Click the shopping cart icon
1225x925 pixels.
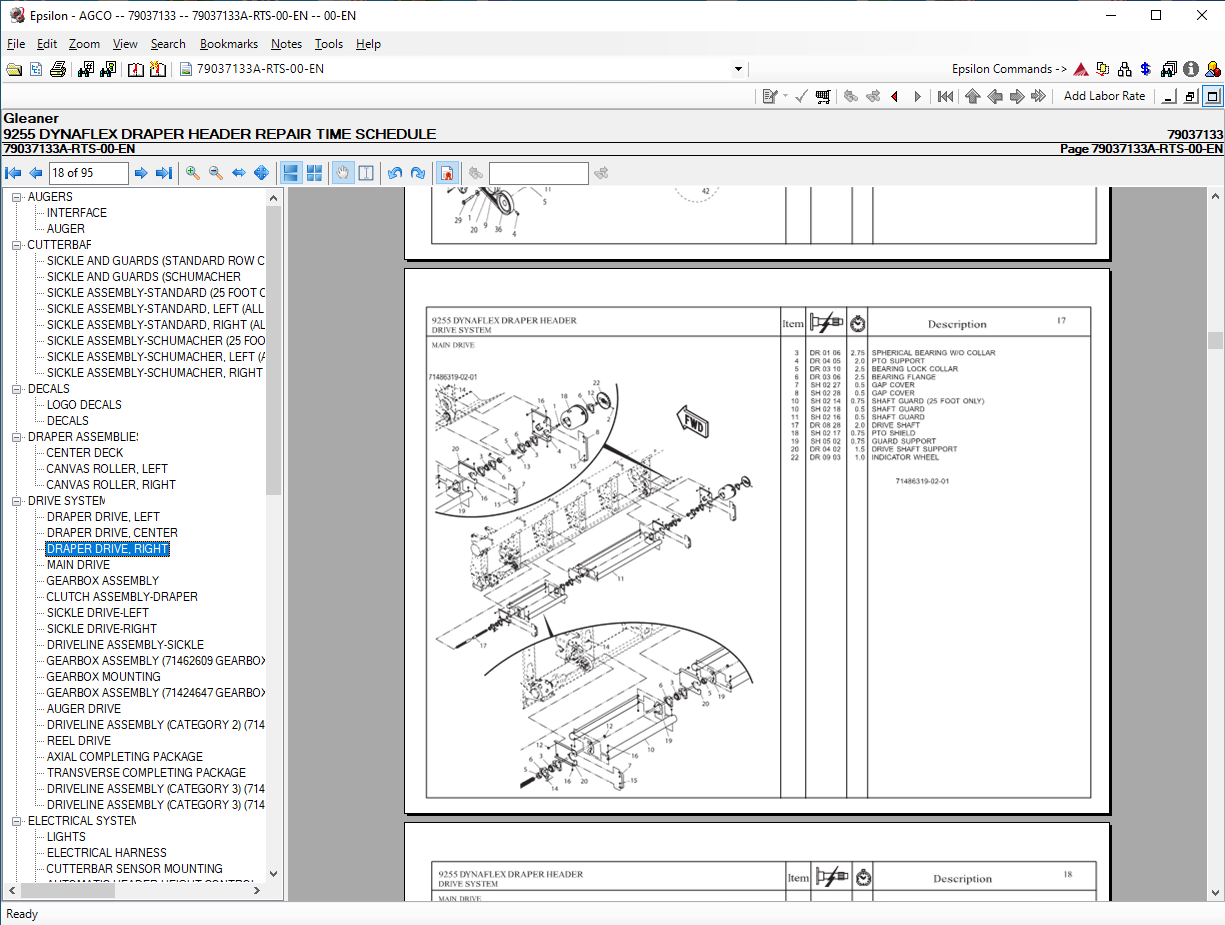[823, 96]
